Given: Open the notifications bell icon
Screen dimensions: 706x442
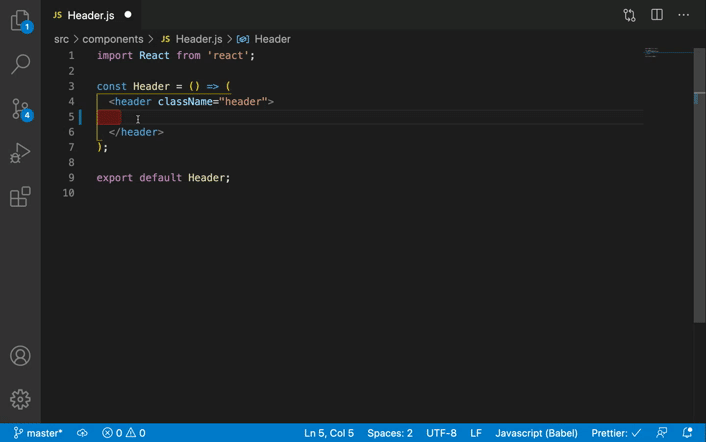Looking at the screenshot, I should [687, 433].
